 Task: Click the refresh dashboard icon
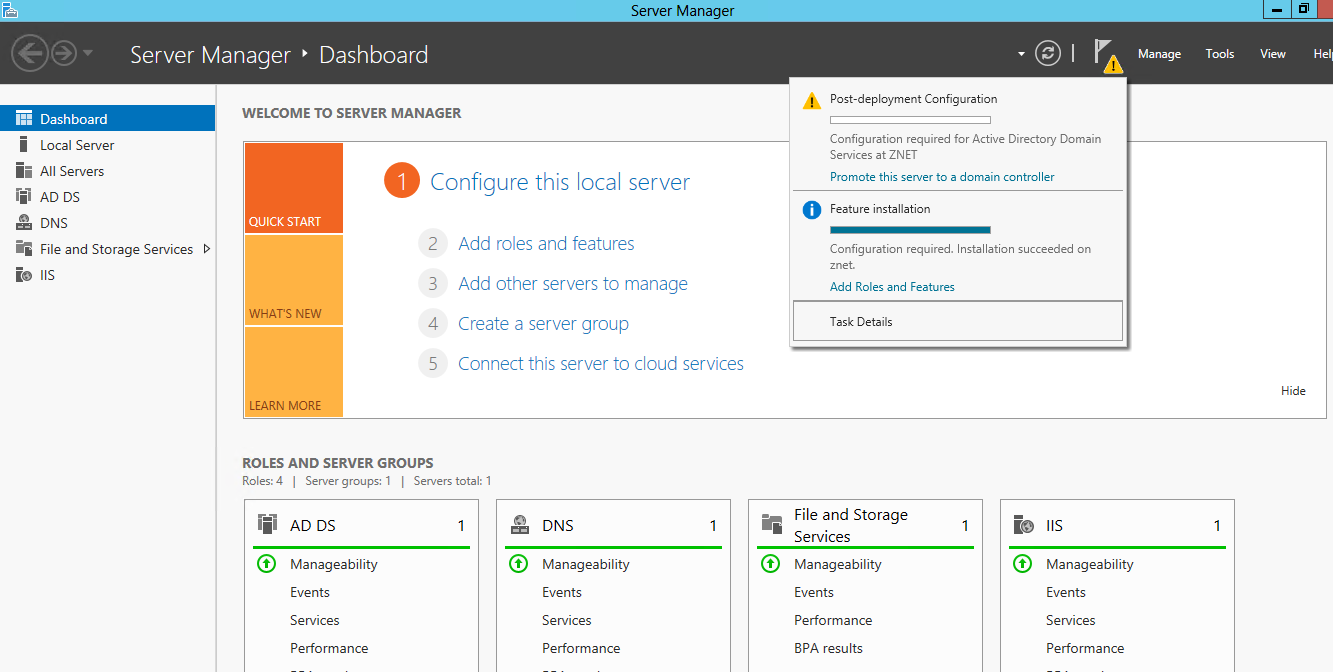point(1048,53)
